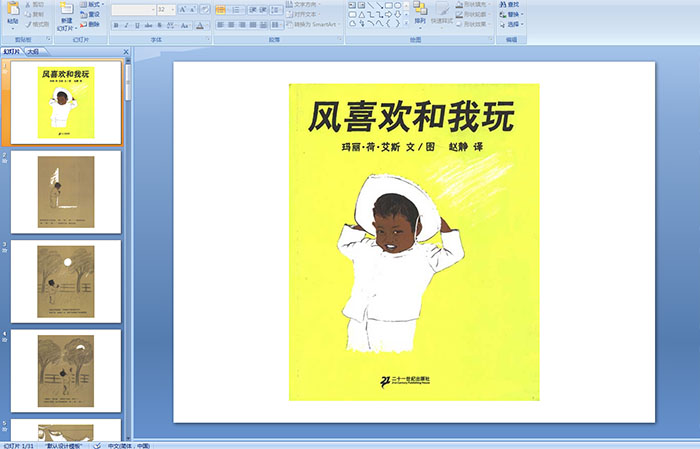Open the Layout (版式) dropdown
Viewport: 700px width, 449px height.
[x=92, y=4]
